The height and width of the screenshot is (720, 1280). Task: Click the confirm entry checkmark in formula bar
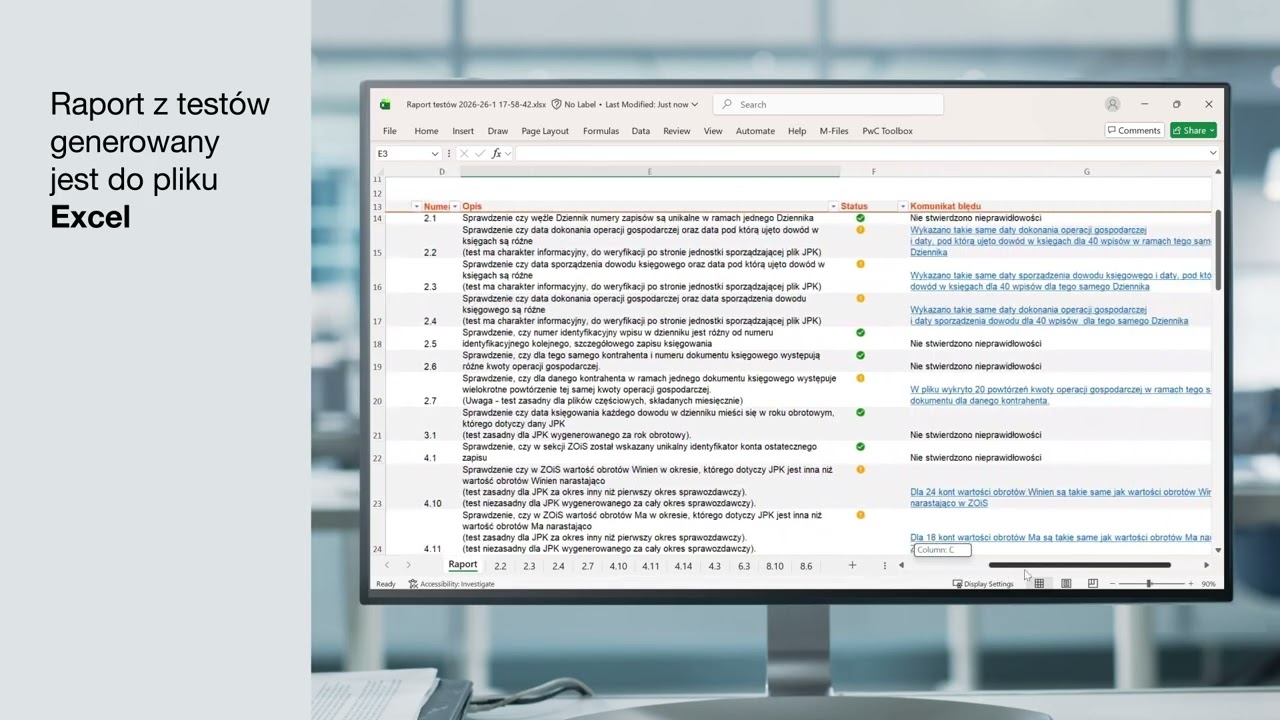[x=479, y=153]
